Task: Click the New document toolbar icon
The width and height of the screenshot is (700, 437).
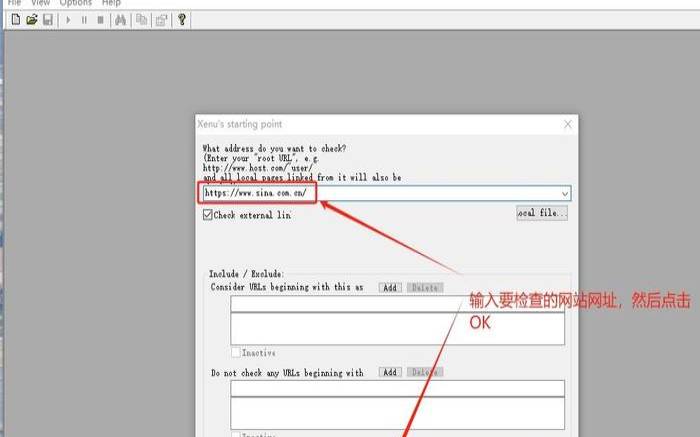Action: pyautogui.click(x=16, y=20)
